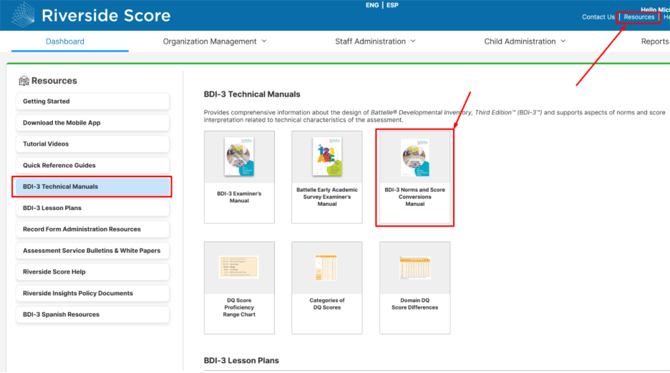This screenshot has width=670, height=373.
Task: Expand Organization Management dropdown chevron
Action: point(264,41)
